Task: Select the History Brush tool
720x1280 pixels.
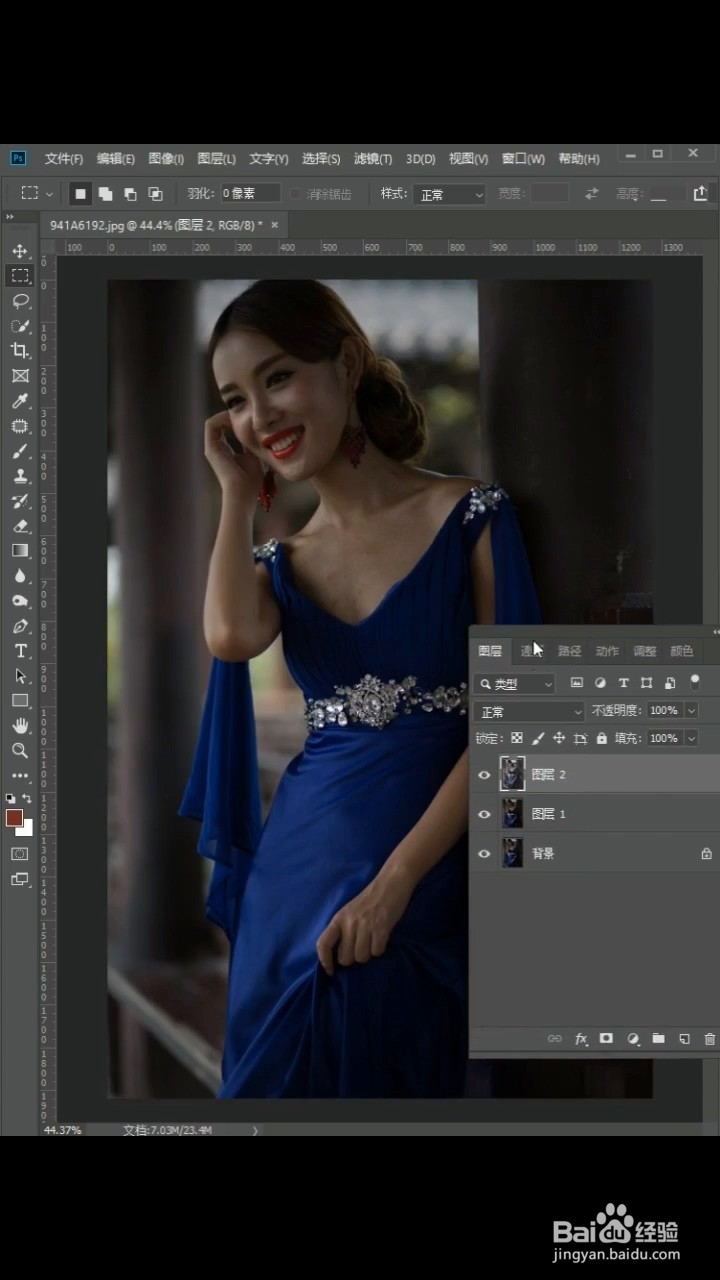Action: point(20,501)
